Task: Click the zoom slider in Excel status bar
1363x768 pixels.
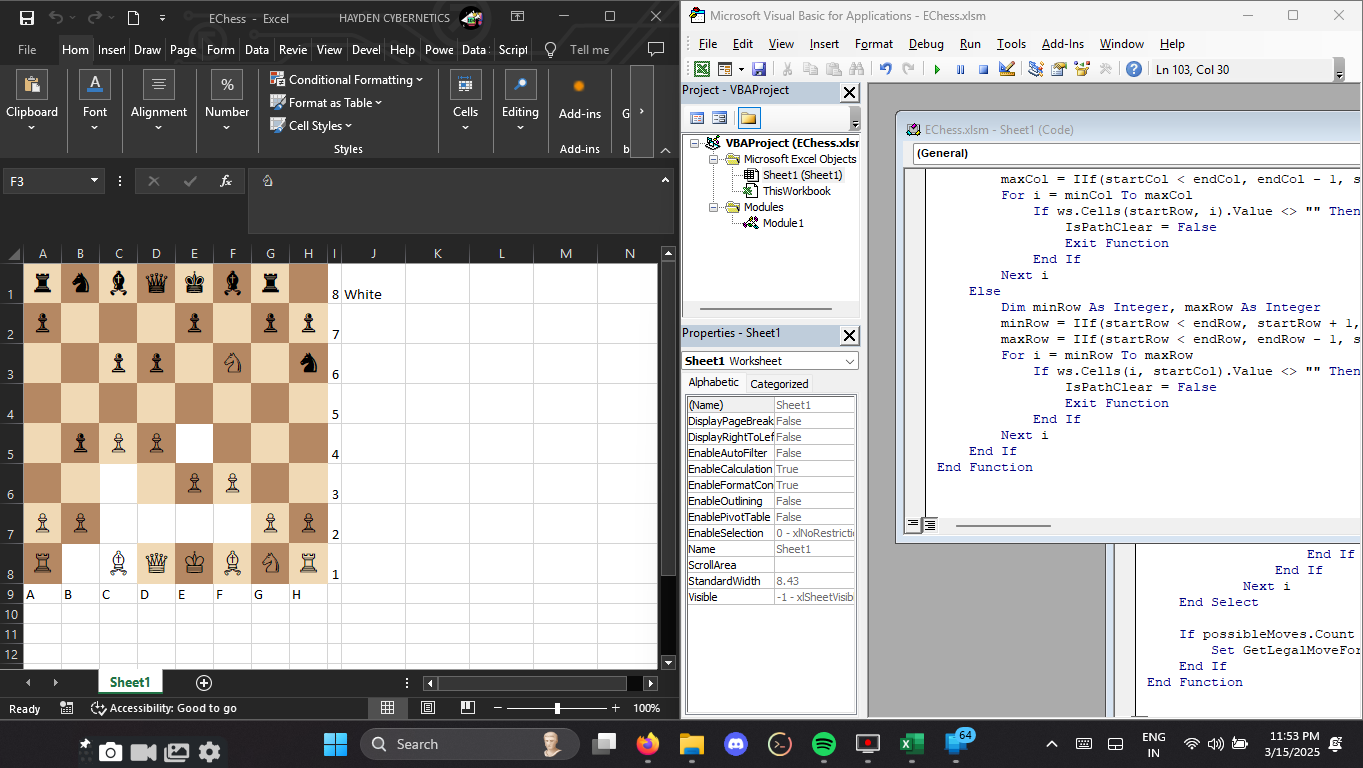Action: point(557,708)
